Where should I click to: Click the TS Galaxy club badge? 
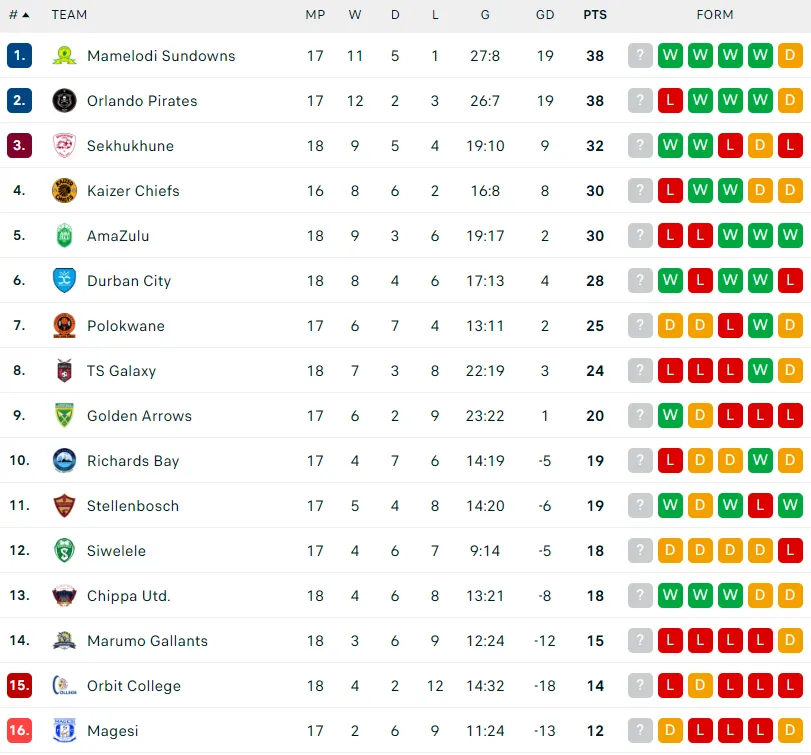(64, 371)
